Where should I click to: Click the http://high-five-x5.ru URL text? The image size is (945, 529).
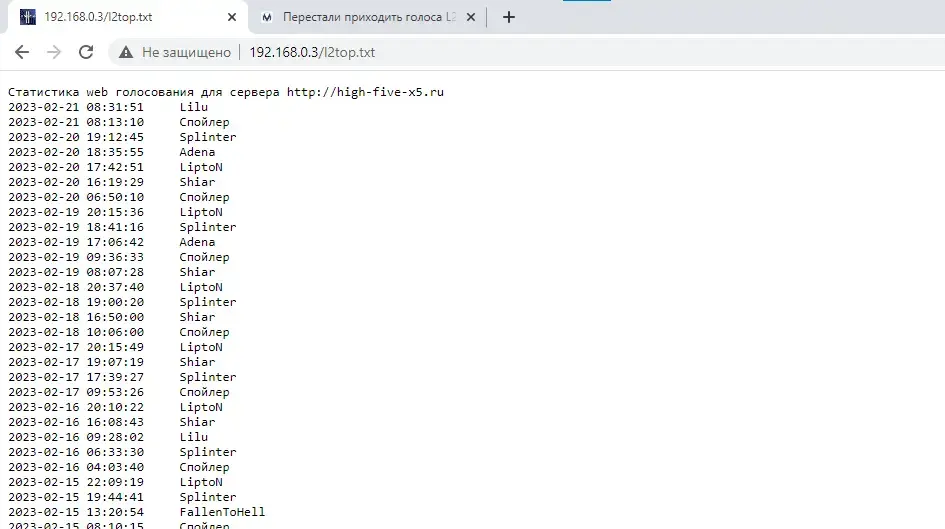365,92
